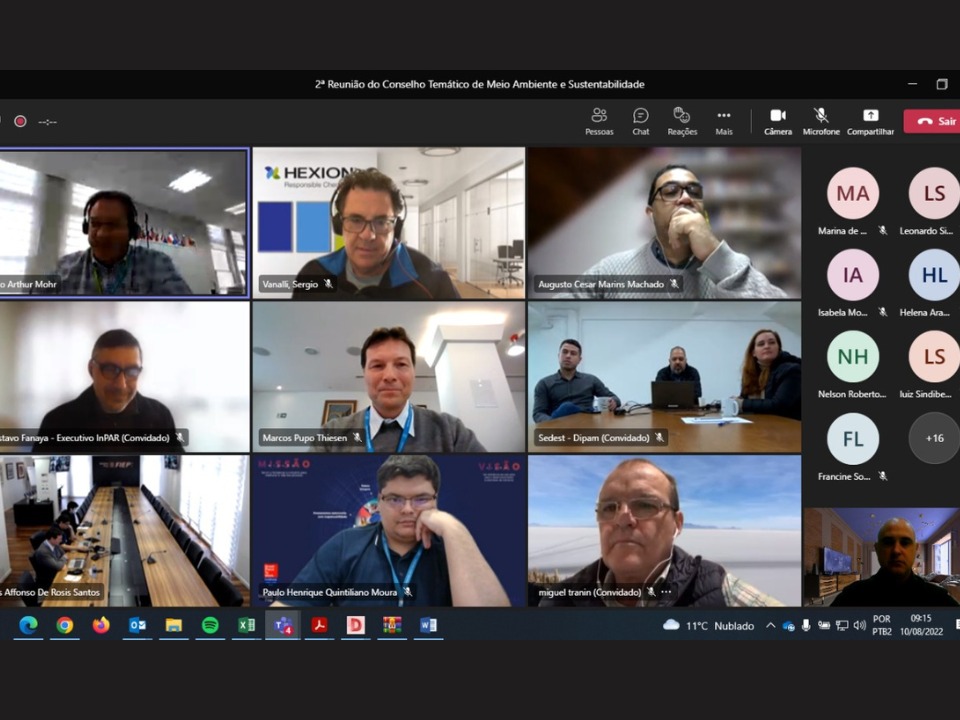Open the meeting Chat
This screenshot has width=960, height=720.
pyautogui.click(x=641, y=121)
